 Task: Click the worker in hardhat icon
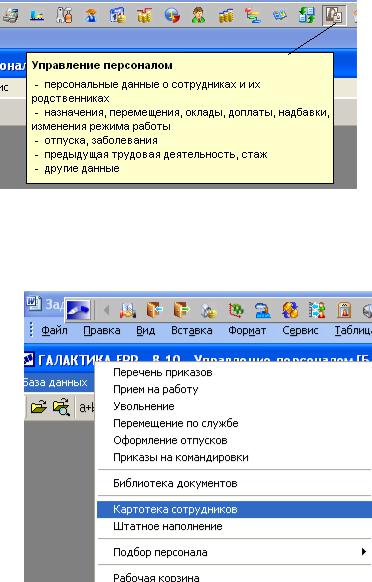coord(91,16)
